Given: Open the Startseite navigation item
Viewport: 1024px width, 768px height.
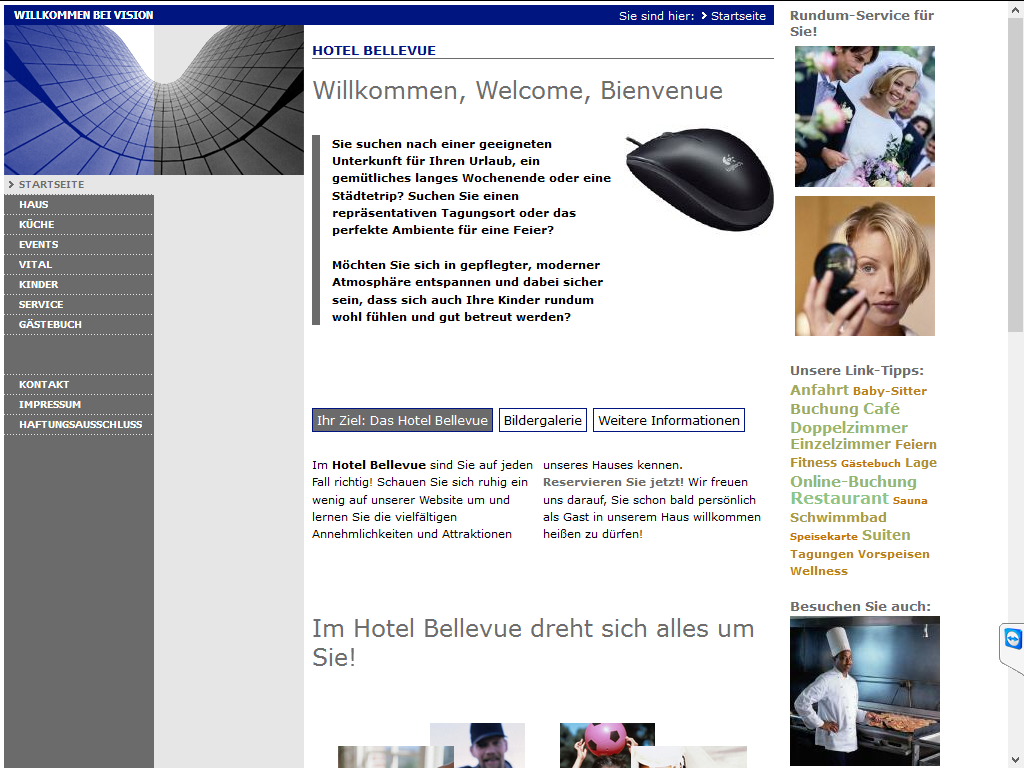Looking at the screenshot, I should click(51, 185).
